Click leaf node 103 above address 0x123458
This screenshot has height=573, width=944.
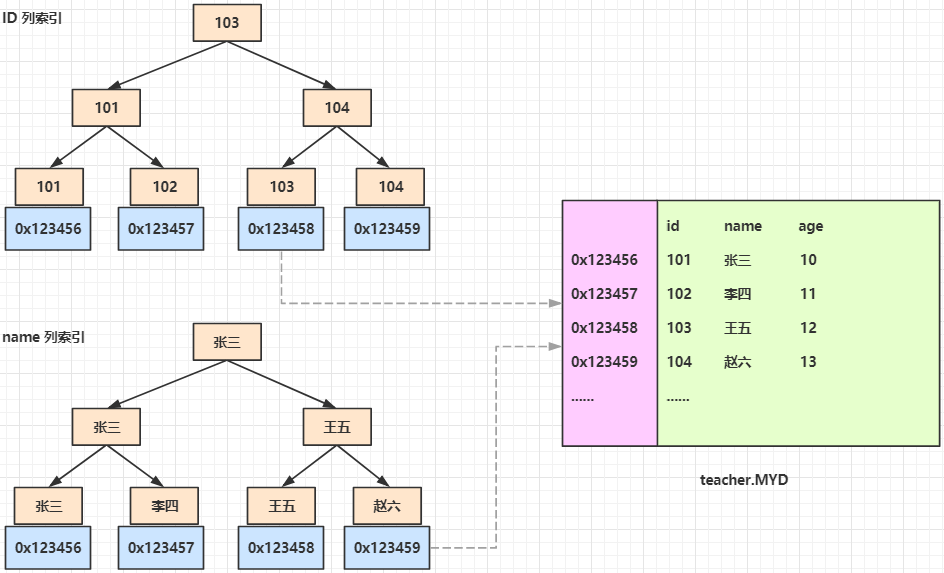(281, 187)
